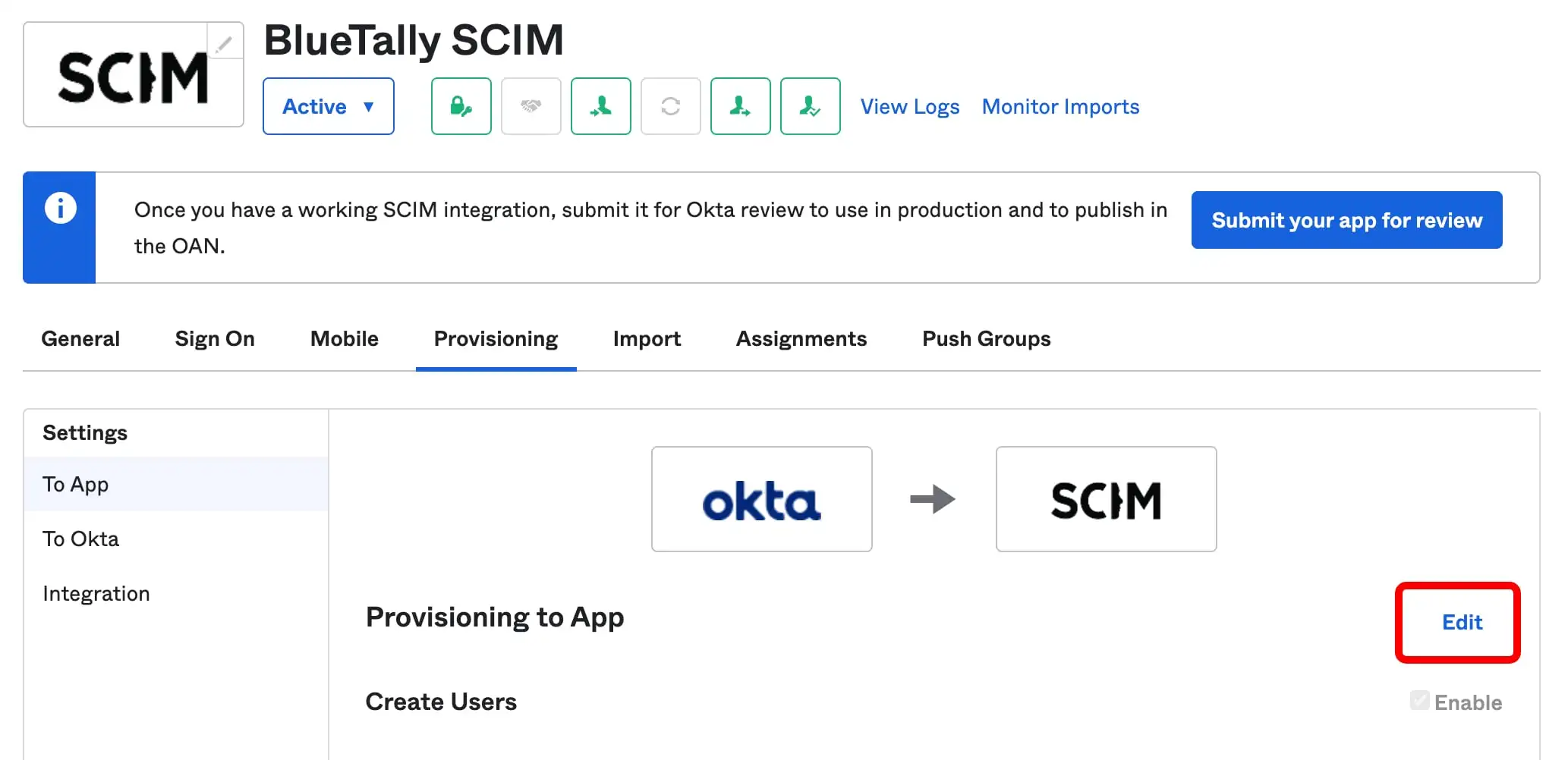
Task: Open the Push Groups tab
Action: [x=987, y=339]
